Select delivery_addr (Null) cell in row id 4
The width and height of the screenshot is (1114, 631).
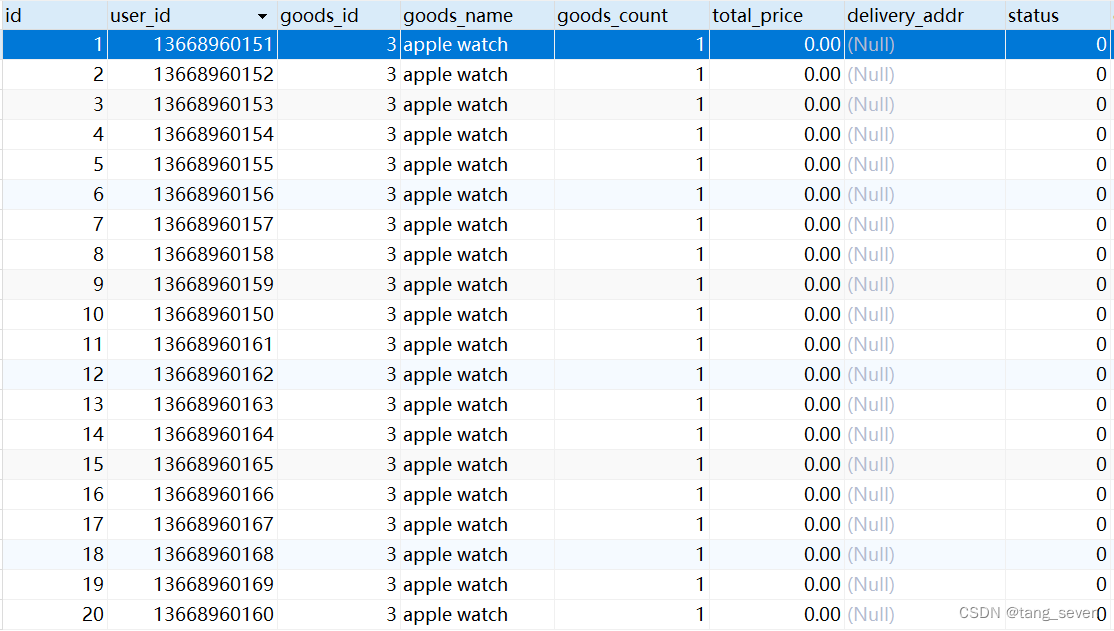pos(925,134)
